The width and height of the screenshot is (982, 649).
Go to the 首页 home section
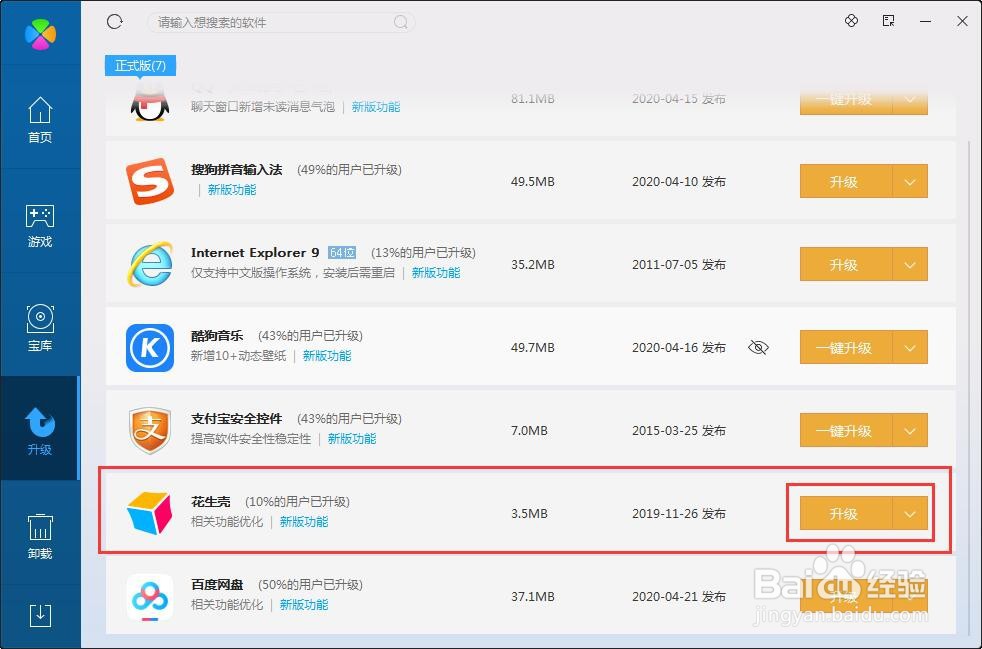40,120
